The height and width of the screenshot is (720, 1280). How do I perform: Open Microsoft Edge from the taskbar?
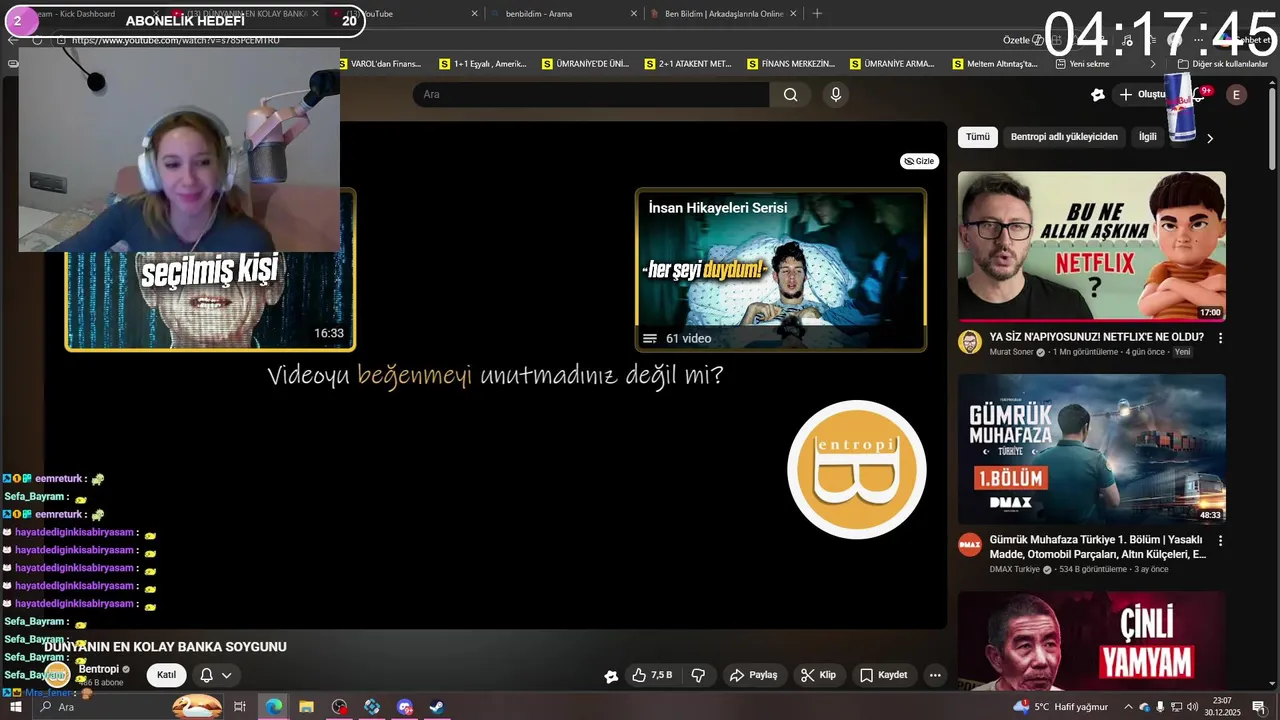click(x=273, y=707)
